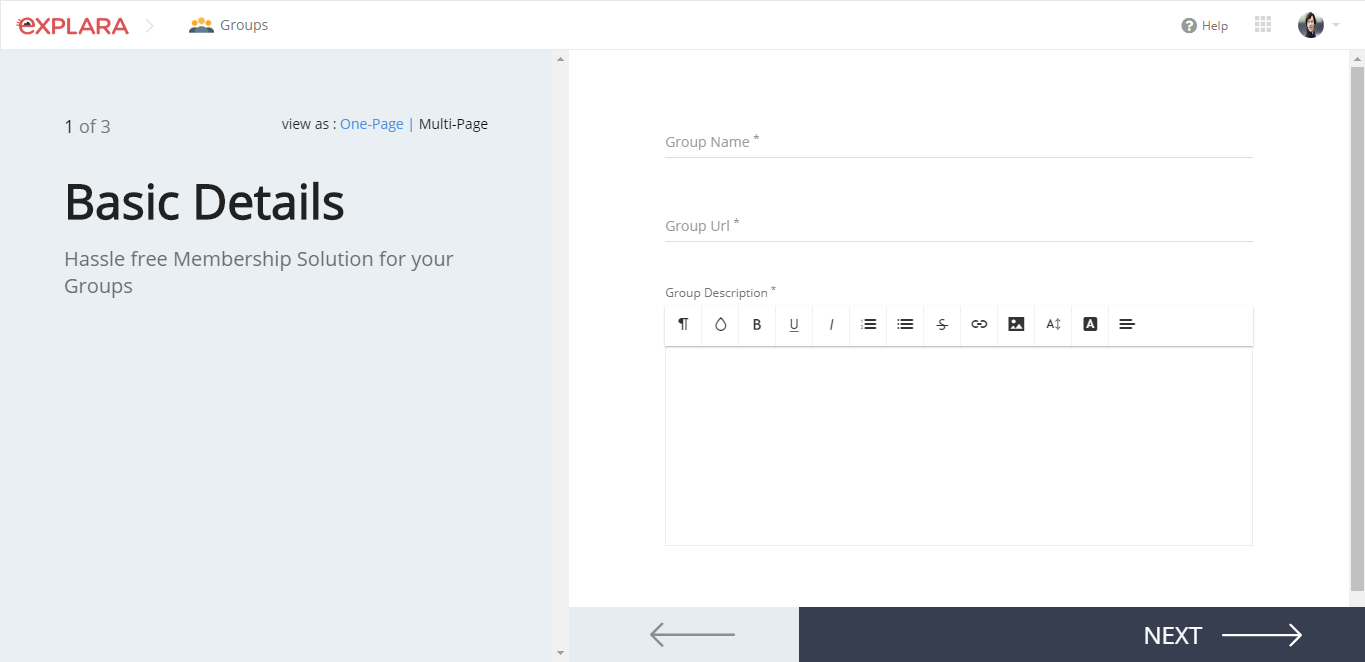Open the text color droplet tool

tap(720, 324)
